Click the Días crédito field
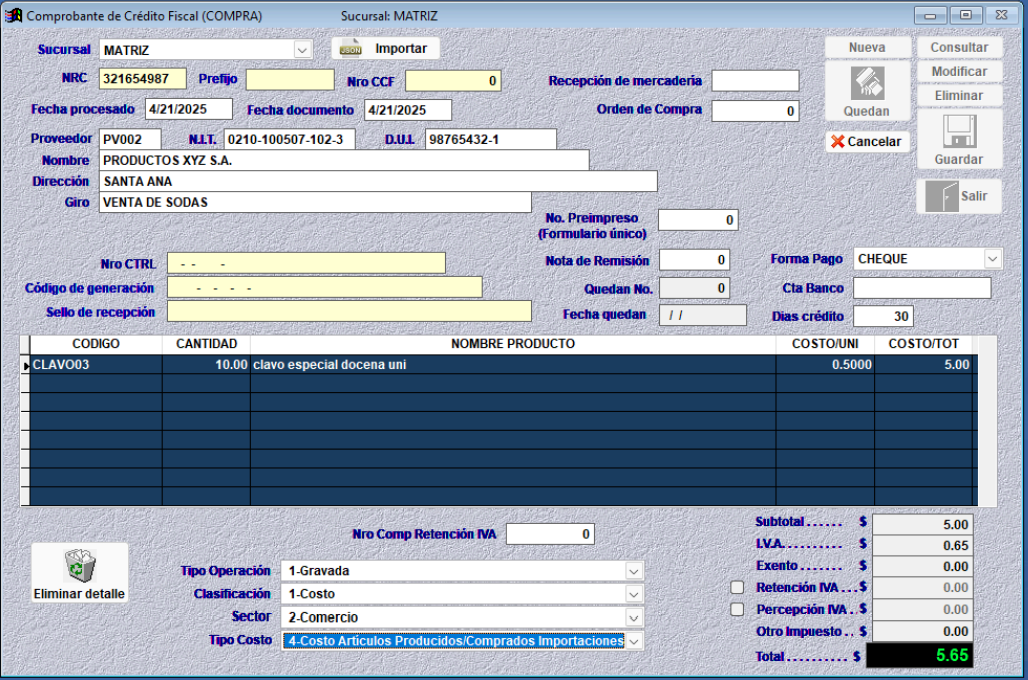The width and height of the screenshot is (1028, 680). click(883, 316)
